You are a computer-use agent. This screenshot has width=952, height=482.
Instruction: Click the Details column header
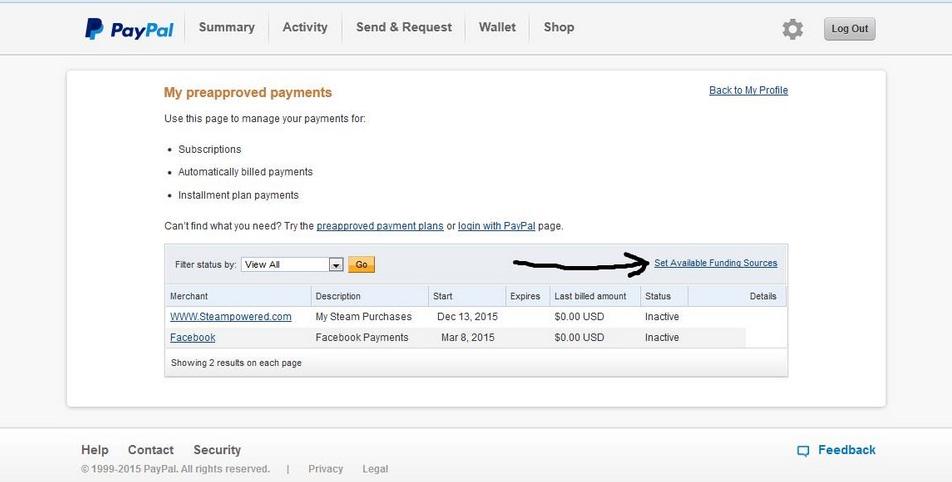[763, 296]
